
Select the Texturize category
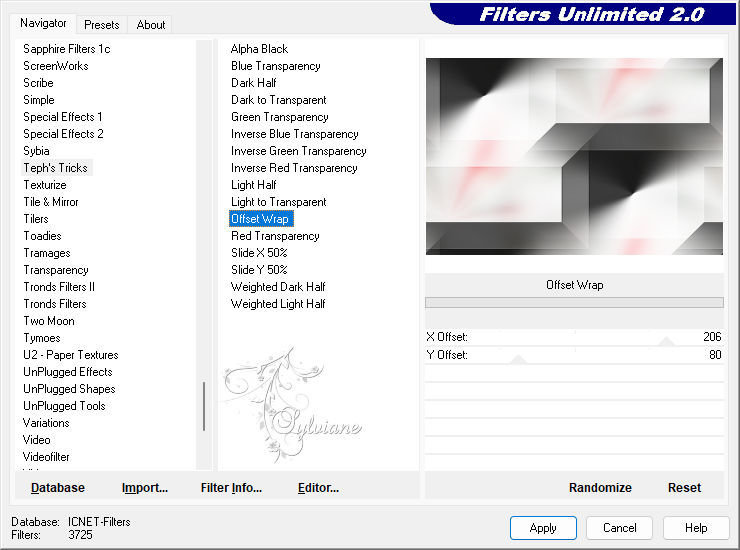(45, 185)
